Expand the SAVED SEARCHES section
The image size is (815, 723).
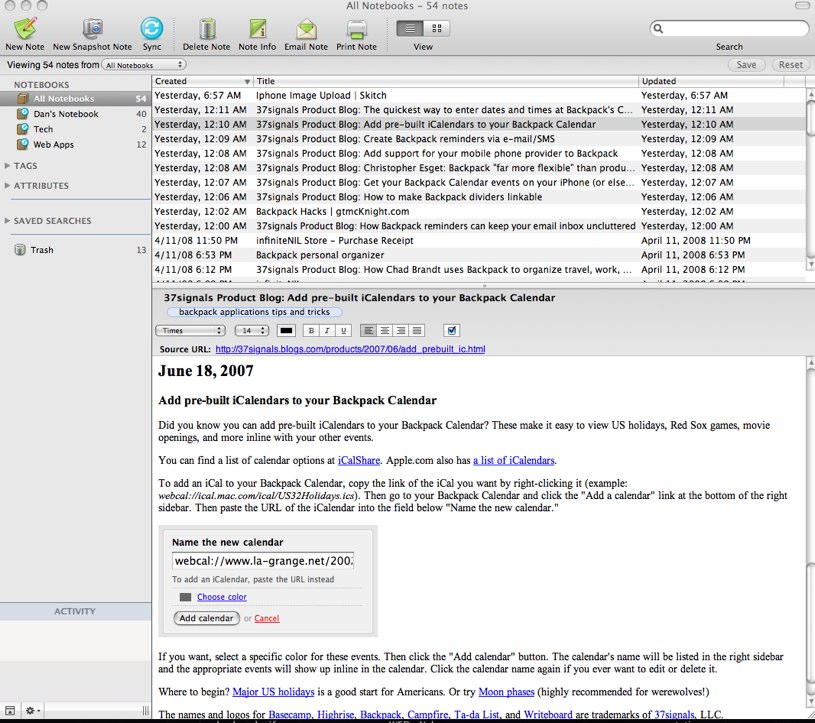coord(7,221)
